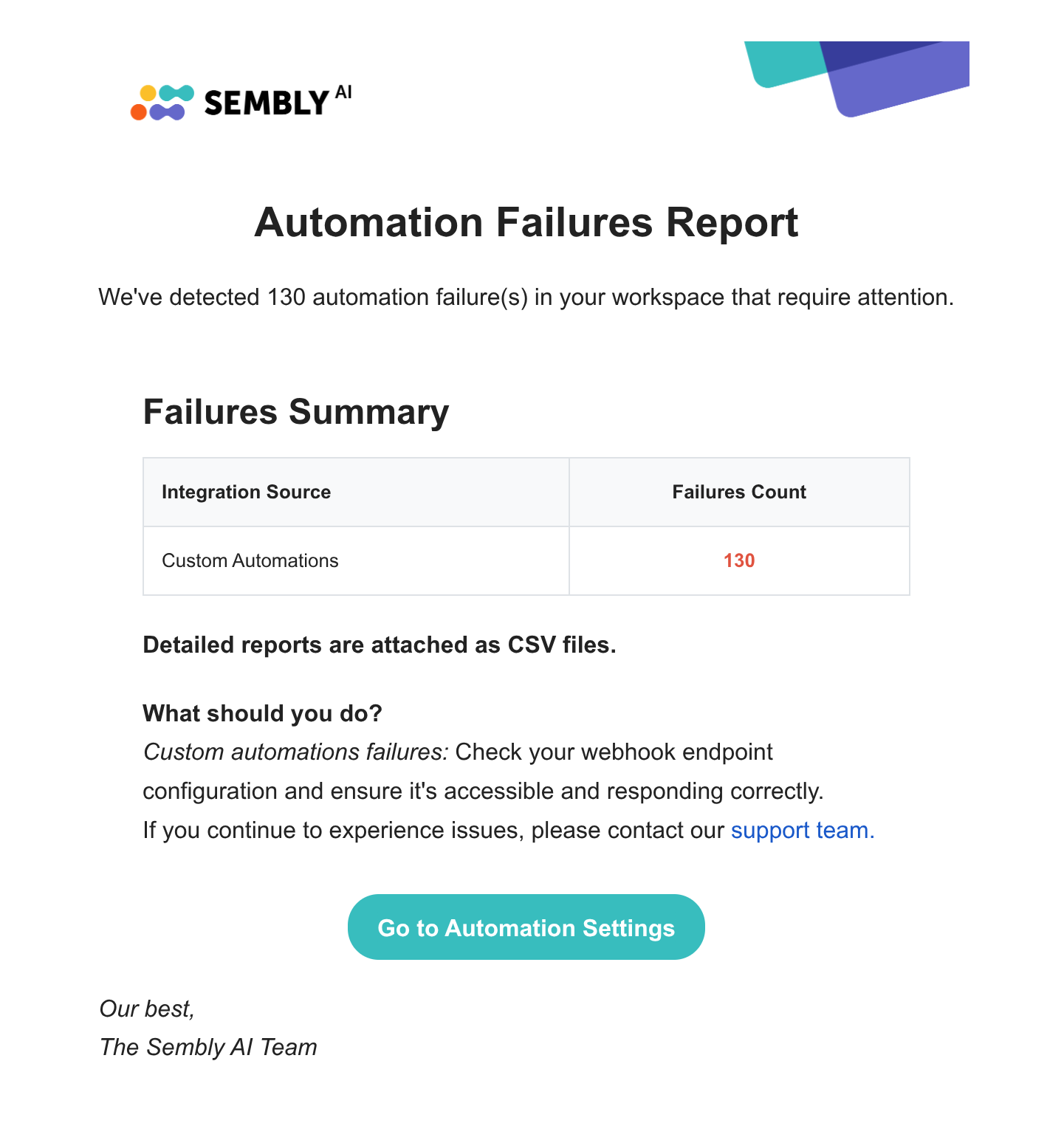Click the Sembly AI colorful dots logo icon
The image size is (1064, 1123).
point(162,103)
